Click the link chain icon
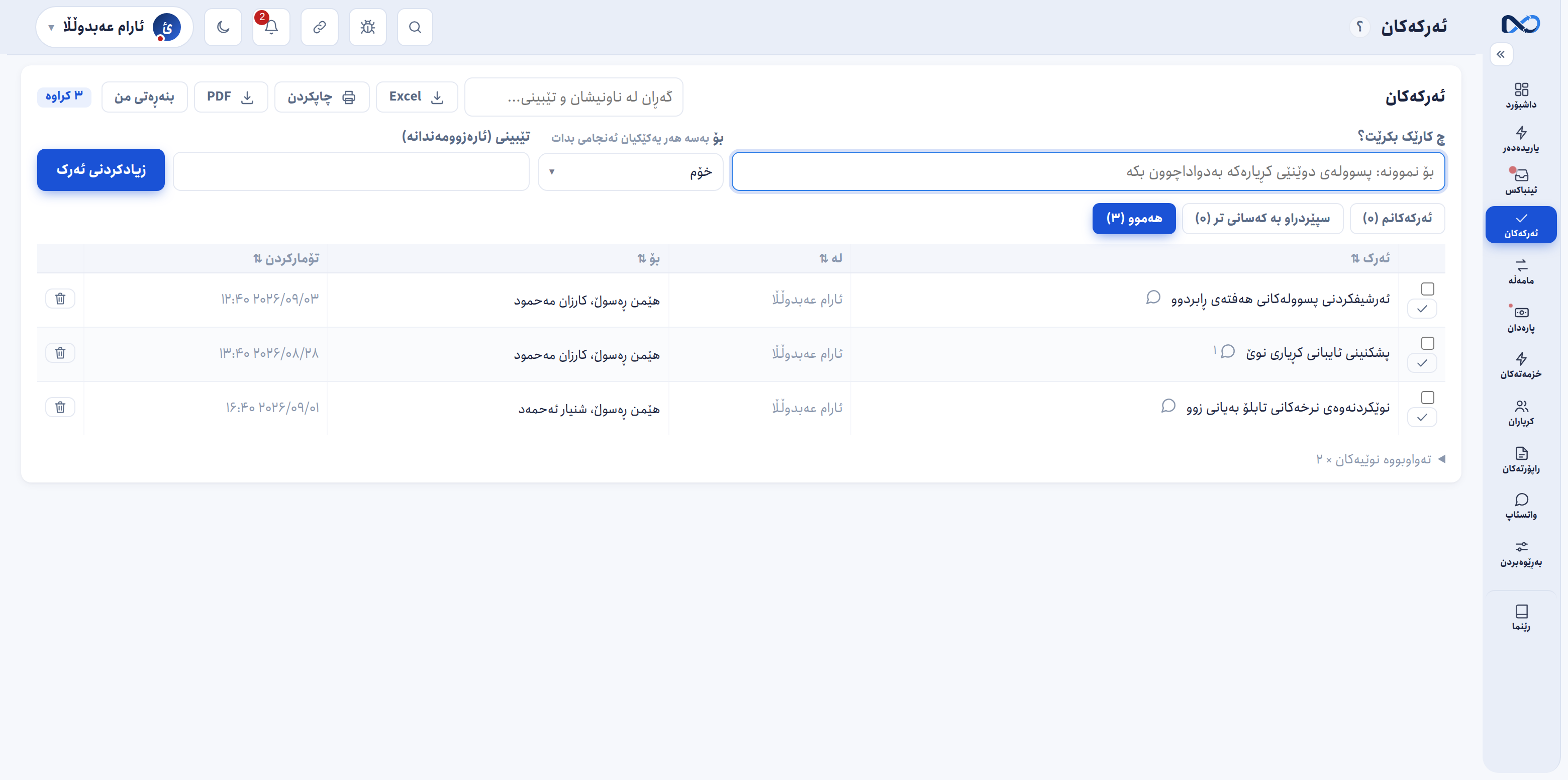The image size is (1568, 780). [320, 28]
